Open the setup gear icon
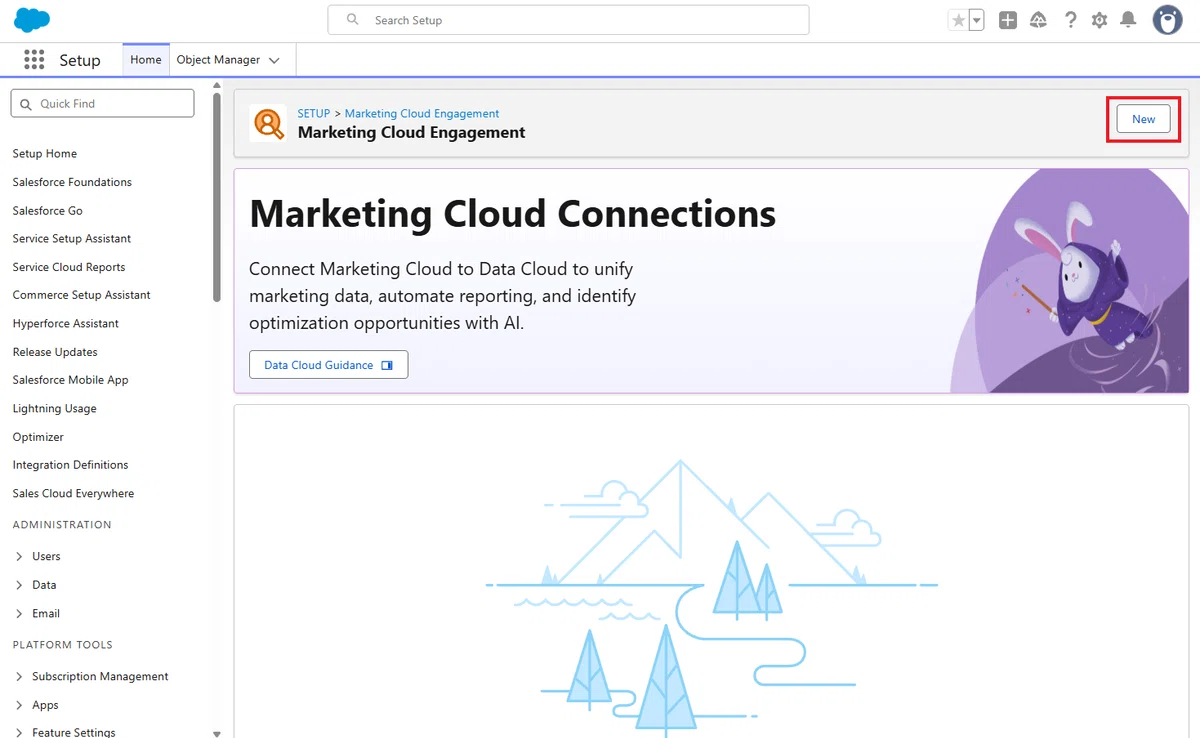The image size is (1200, 738). coord(1099,20)
